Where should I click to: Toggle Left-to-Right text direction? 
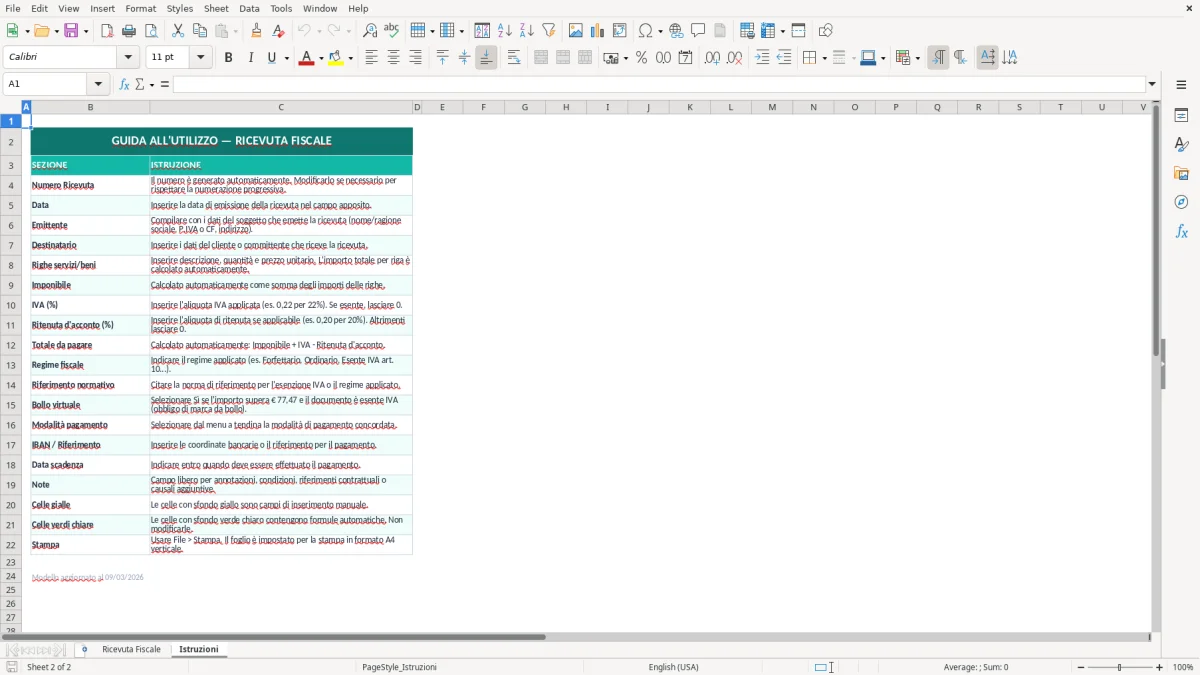tap(938, 58)
